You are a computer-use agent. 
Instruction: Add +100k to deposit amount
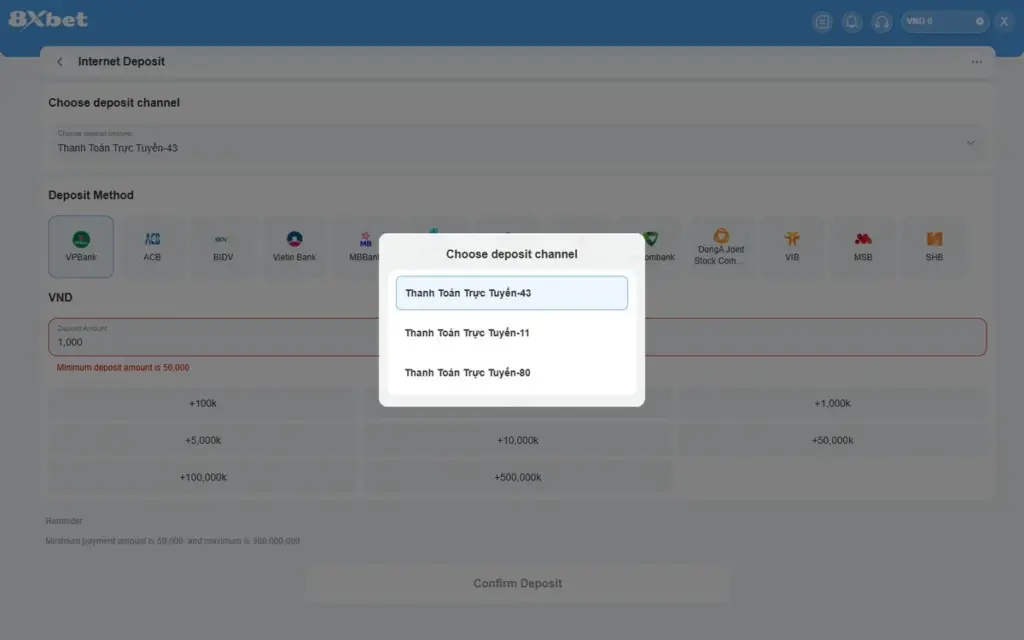click(x=202, y=404)
